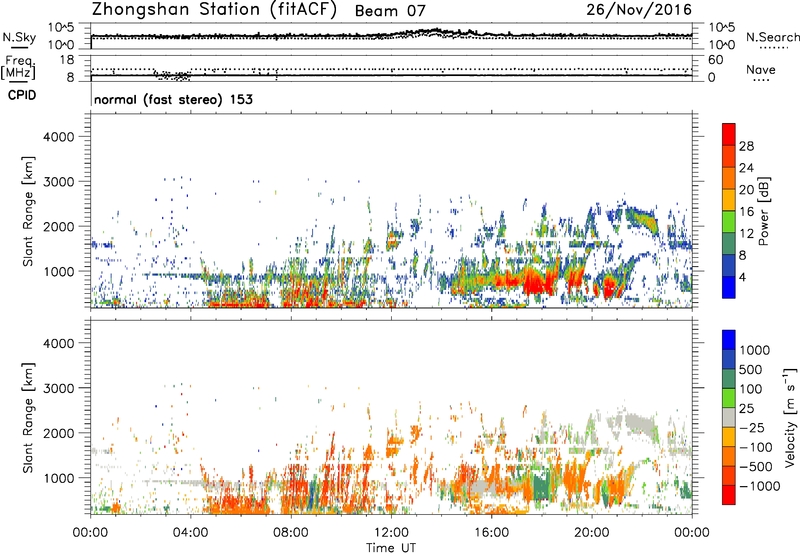The image size is (800, 554).
Task: Select the -500 label on velocity colorbar
Action: (755, 466)
